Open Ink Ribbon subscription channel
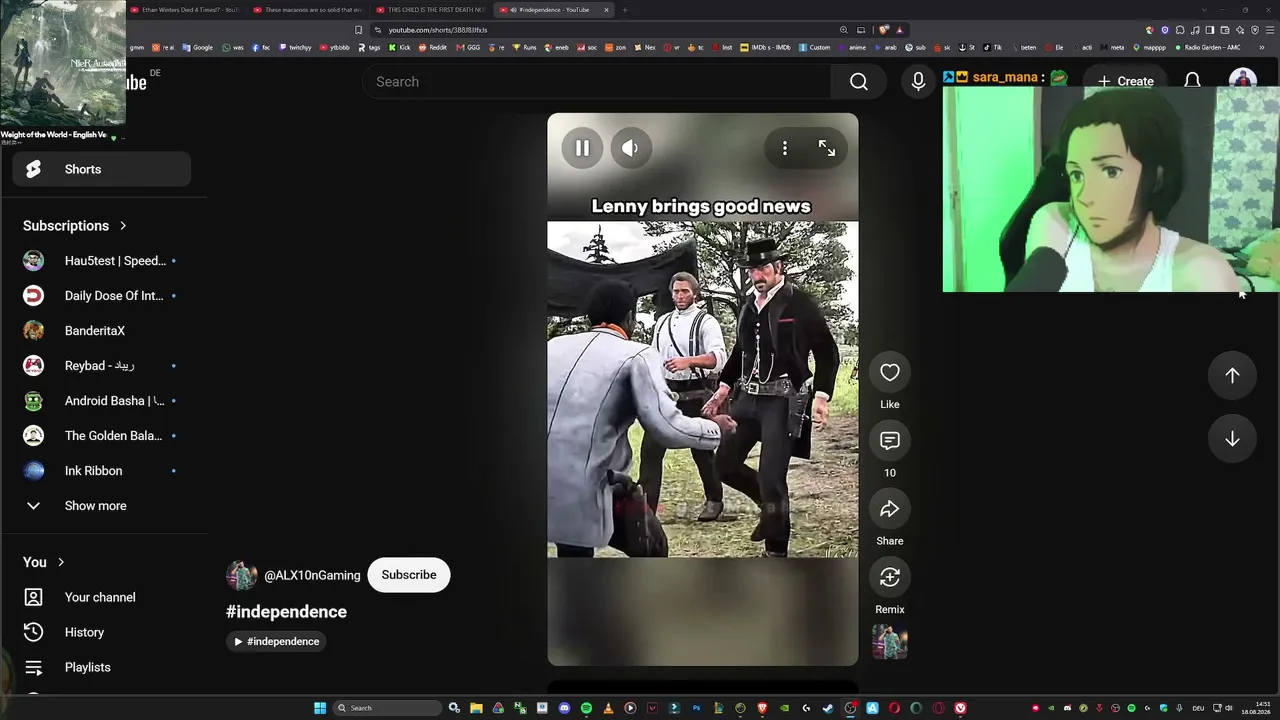The width and height of the screenshot is (1280, 720). tap(102, 471)
